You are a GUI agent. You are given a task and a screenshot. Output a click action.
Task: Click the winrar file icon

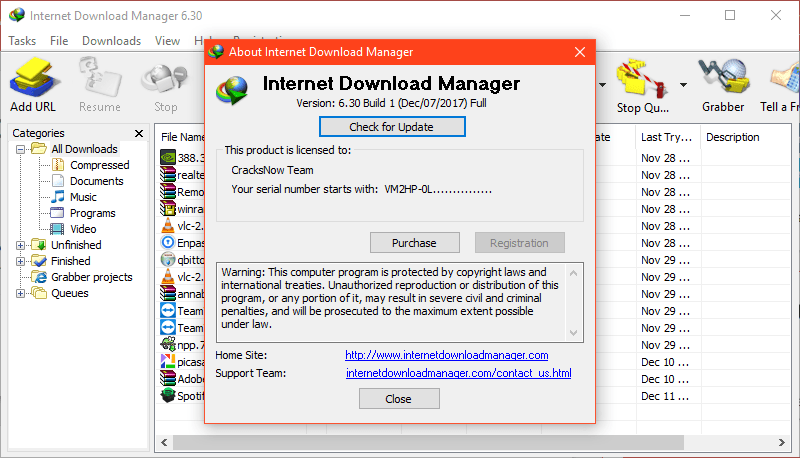point(168,208)
